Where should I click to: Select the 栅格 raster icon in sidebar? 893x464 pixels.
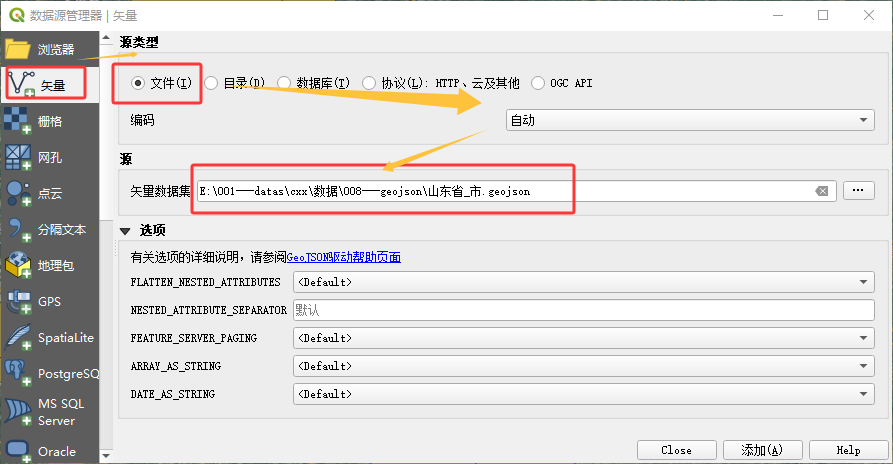17,121
